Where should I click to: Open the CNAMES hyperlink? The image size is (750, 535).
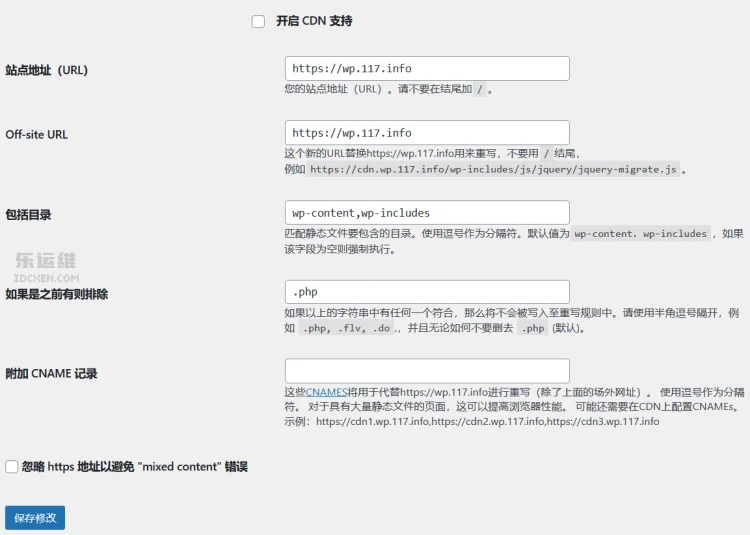click(x=325, y=392)
